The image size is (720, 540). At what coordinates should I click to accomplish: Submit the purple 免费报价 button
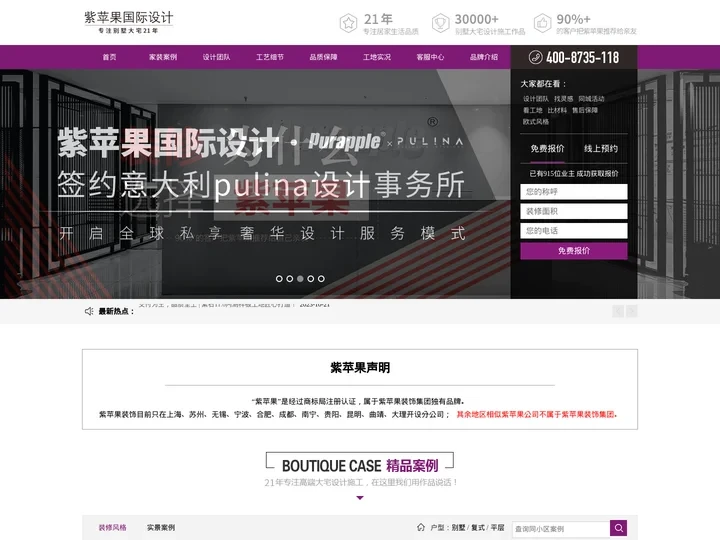574,251
